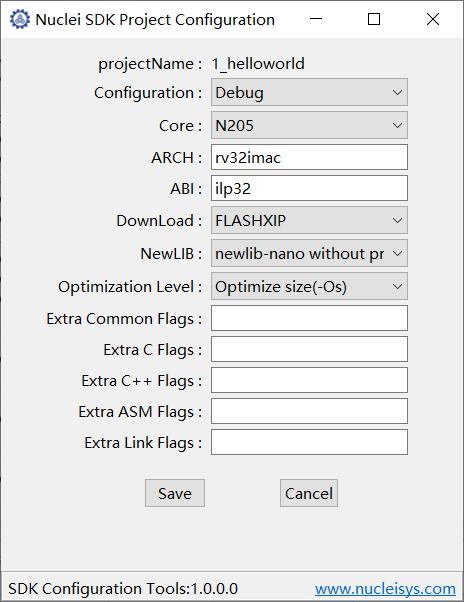Click into the Extra Link Flags input
464x602 pixels.
point(309,442)
